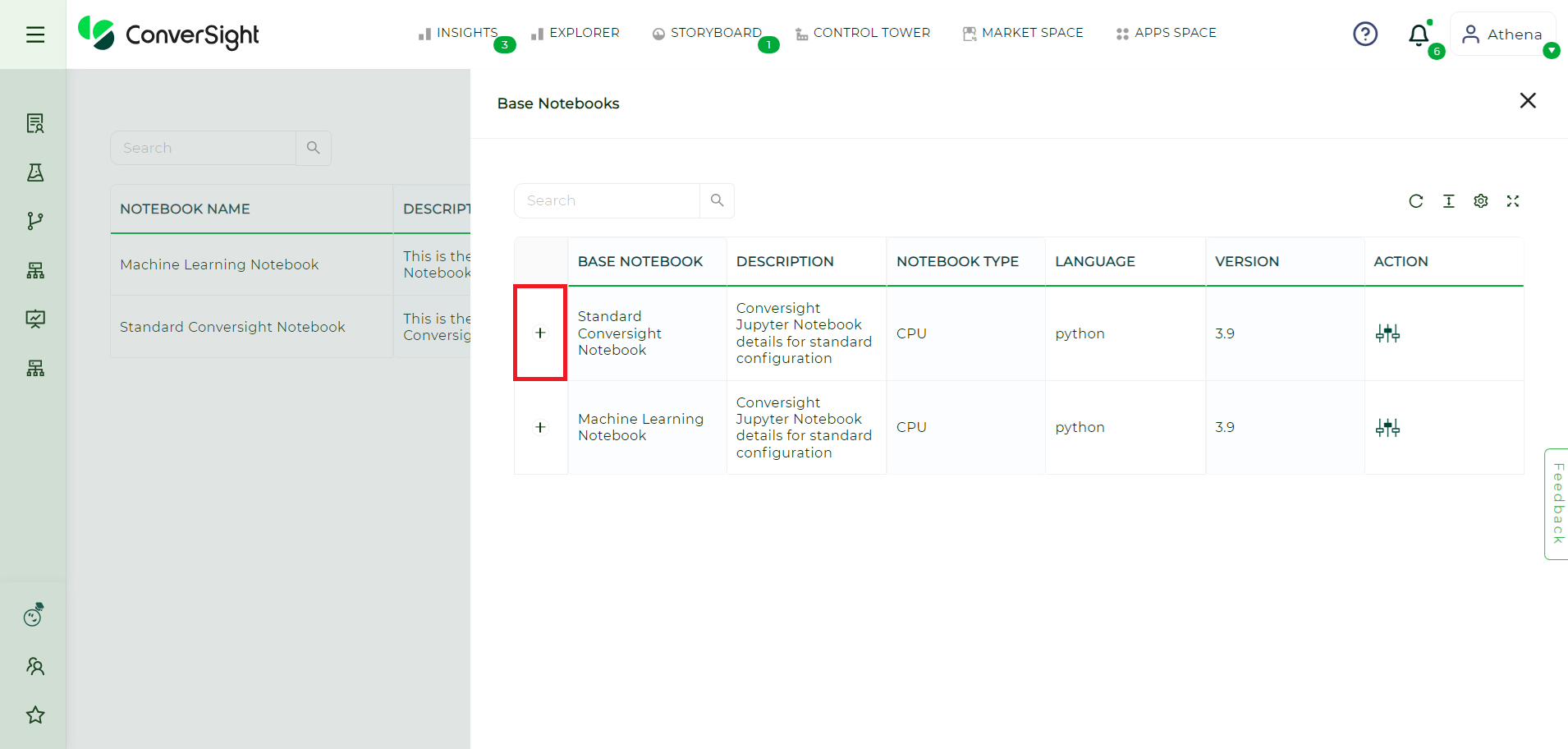Open the hamburger menu

point(34,34)
